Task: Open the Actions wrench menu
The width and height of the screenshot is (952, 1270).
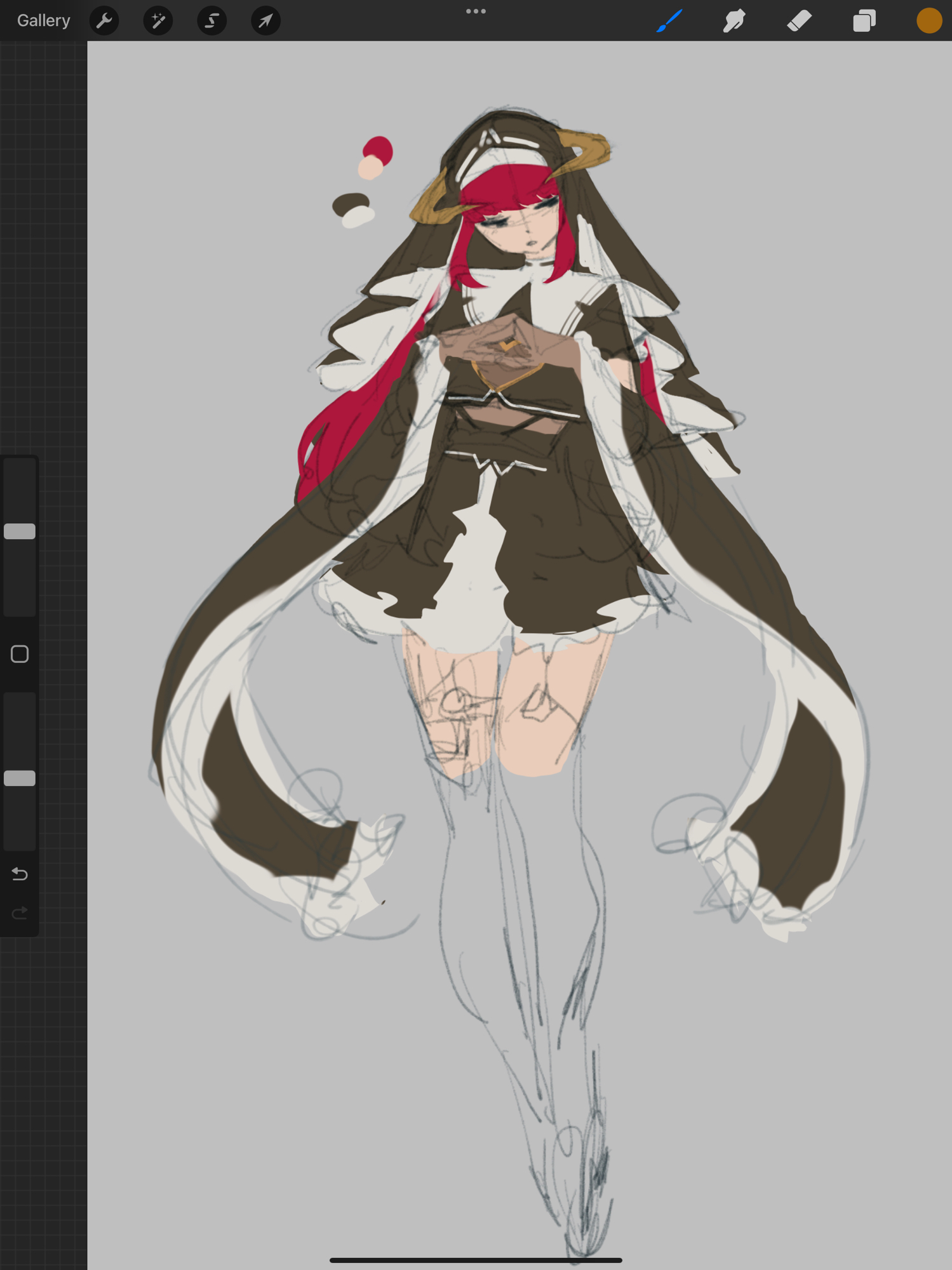Action: [104, 21]
